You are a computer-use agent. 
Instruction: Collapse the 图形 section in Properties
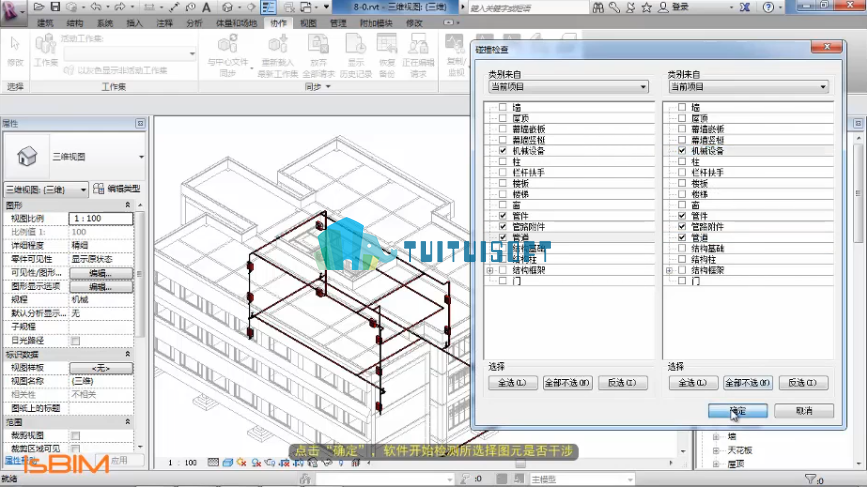coord(128,205)
